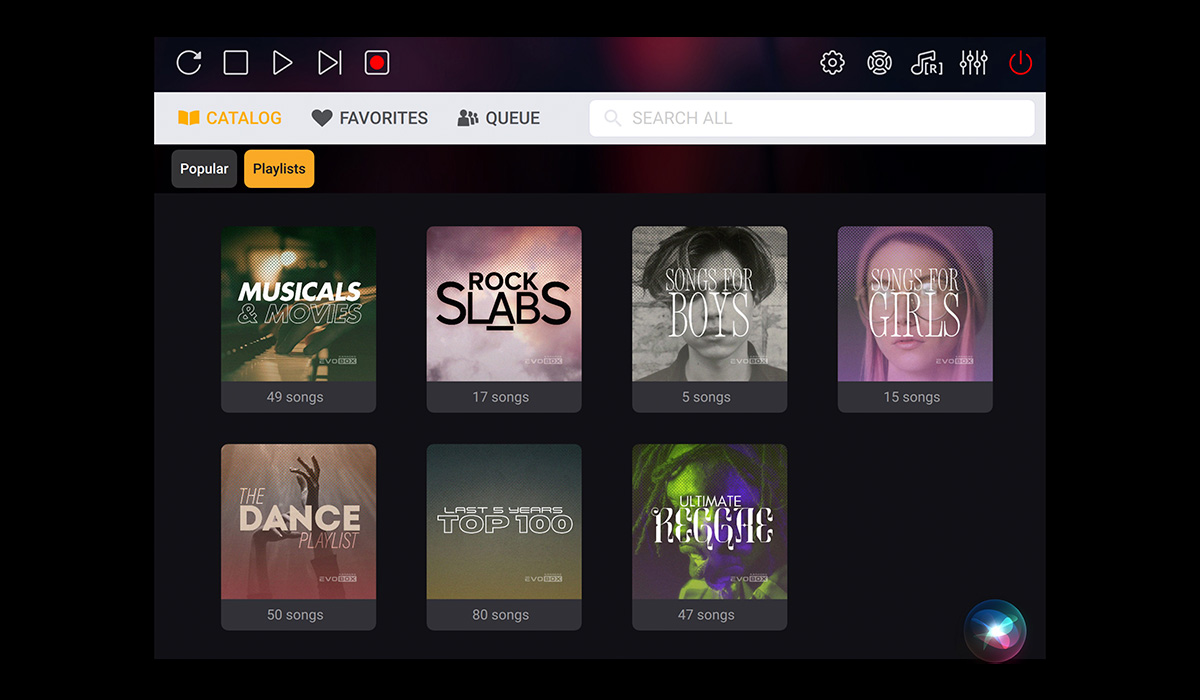Click the Search All input field
The height and width of the screenshot is (700, 1200).
click(812, 118)
